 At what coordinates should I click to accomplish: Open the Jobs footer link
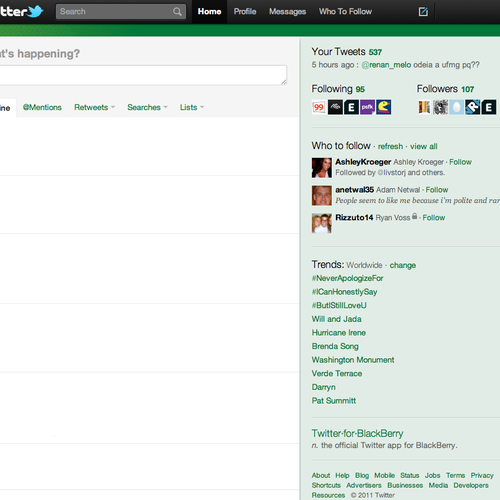click(432, 475)
